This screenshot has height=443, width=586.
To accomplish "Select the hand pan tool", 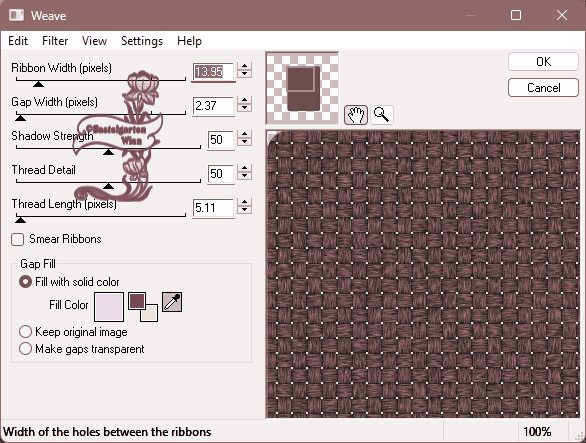I will point(355,115).
